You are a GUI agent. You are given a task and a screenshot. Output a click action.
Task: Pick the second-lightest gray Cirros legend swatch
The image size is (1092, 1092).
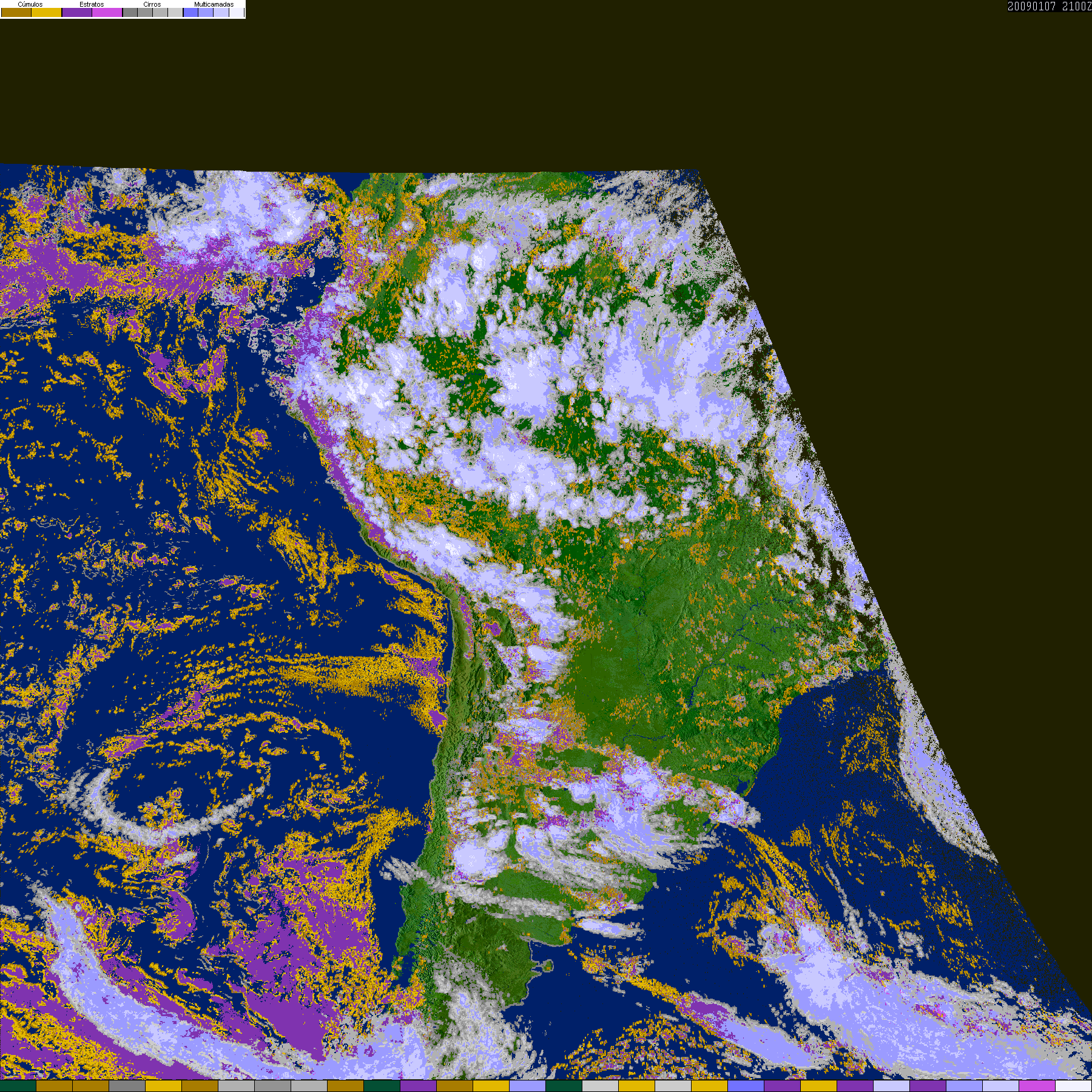[160, 13]
